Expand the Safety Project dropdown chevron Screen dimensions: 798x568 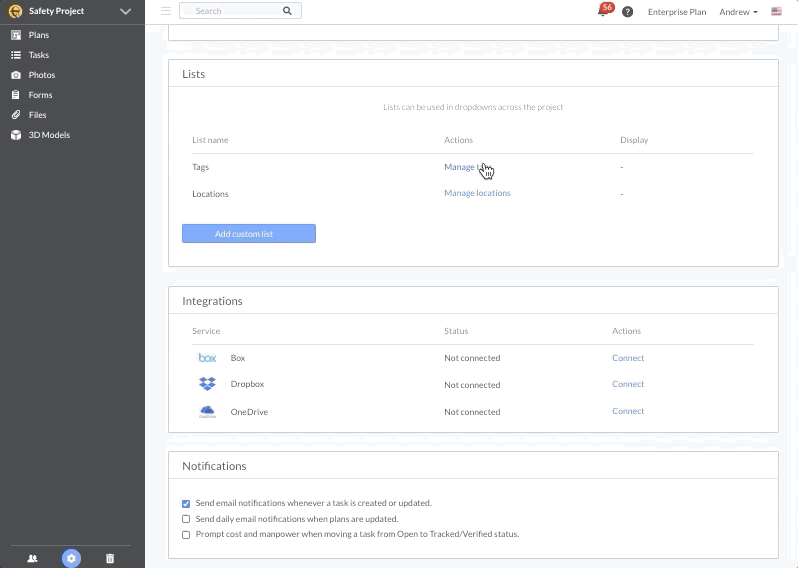click(125, 12)
